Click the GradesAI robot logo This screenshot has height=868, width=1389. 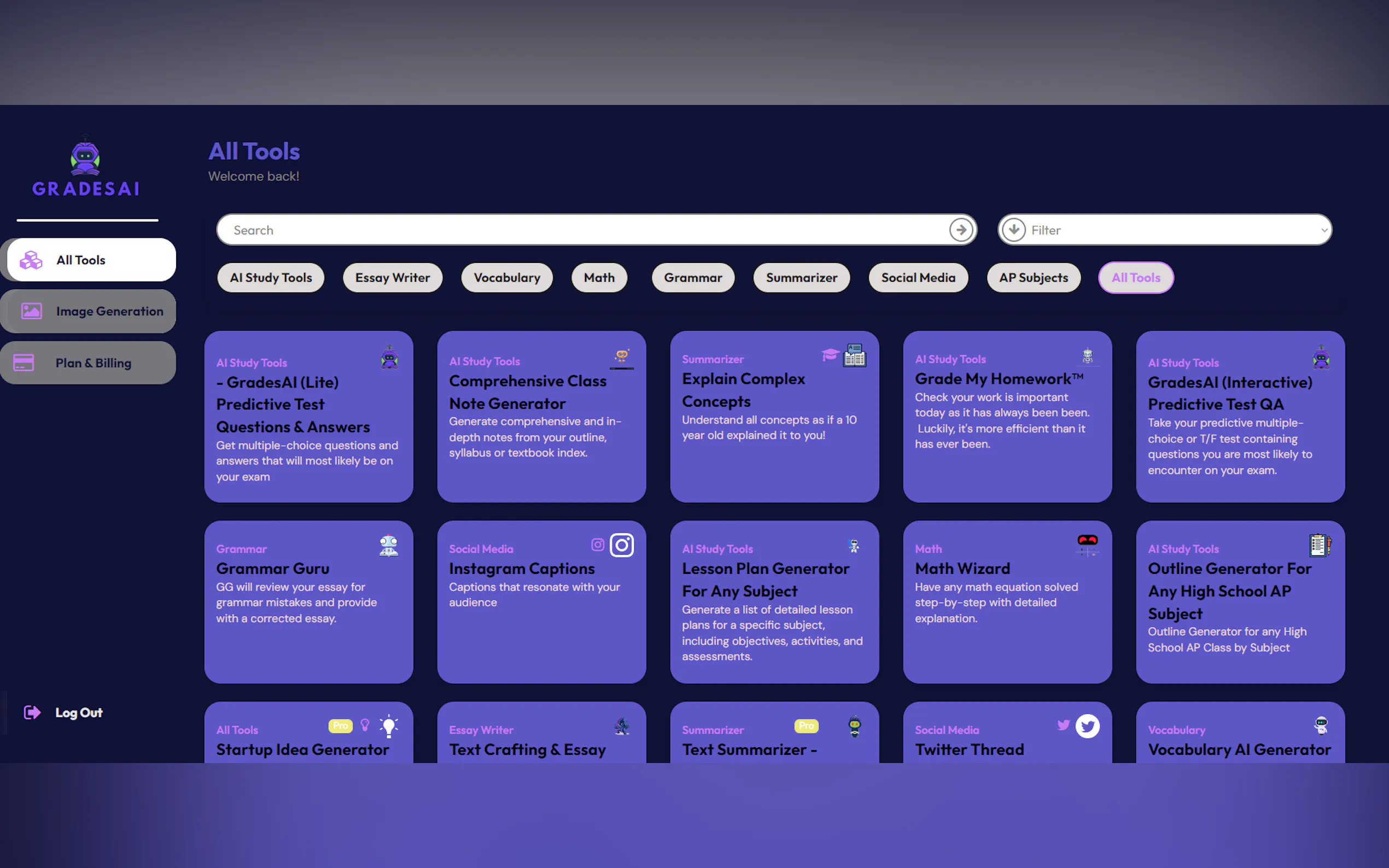(x=85, y=157)
